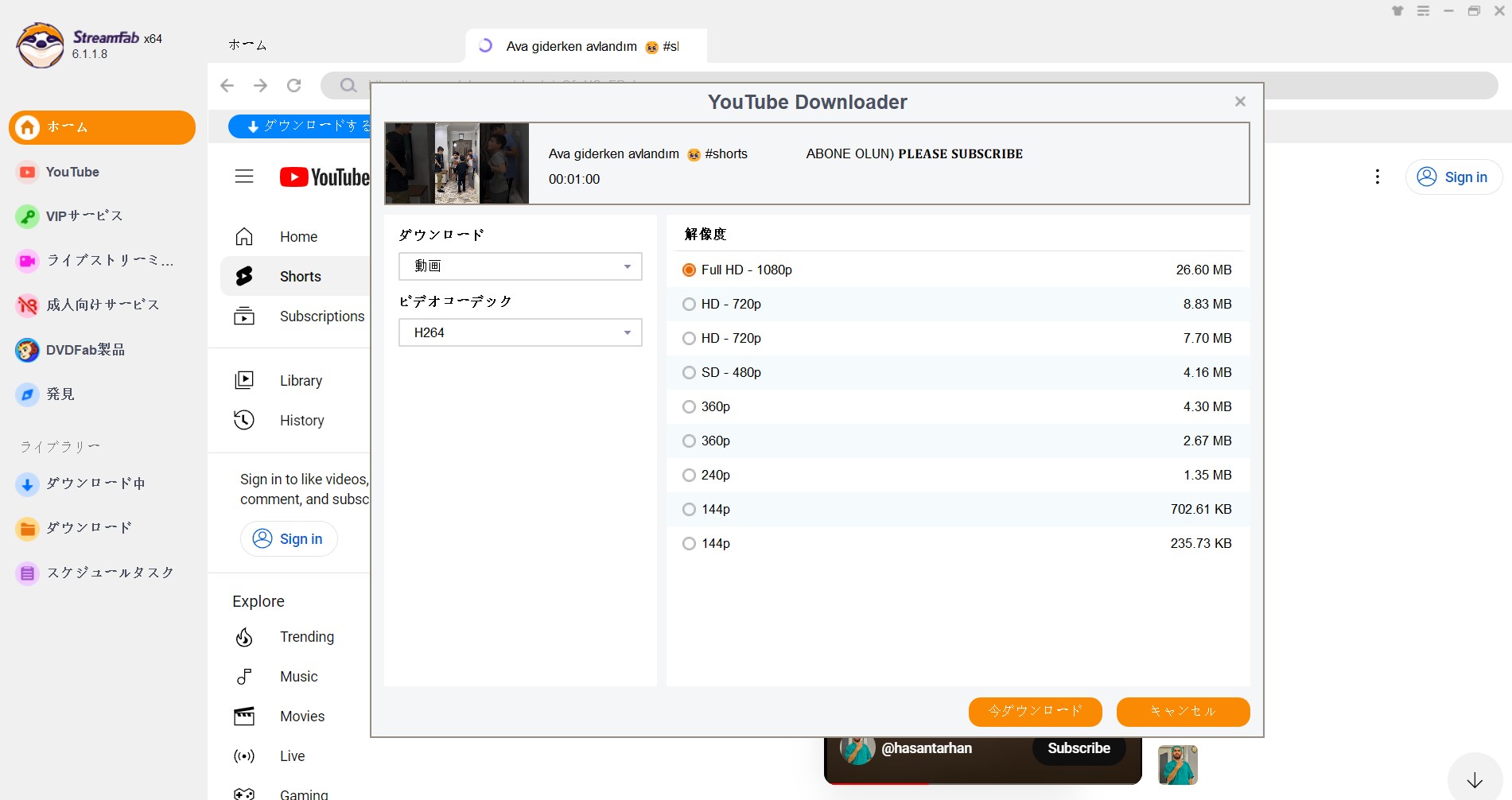
Task: Click 今ダウンロード button
Action: (x=1035, y=712)
